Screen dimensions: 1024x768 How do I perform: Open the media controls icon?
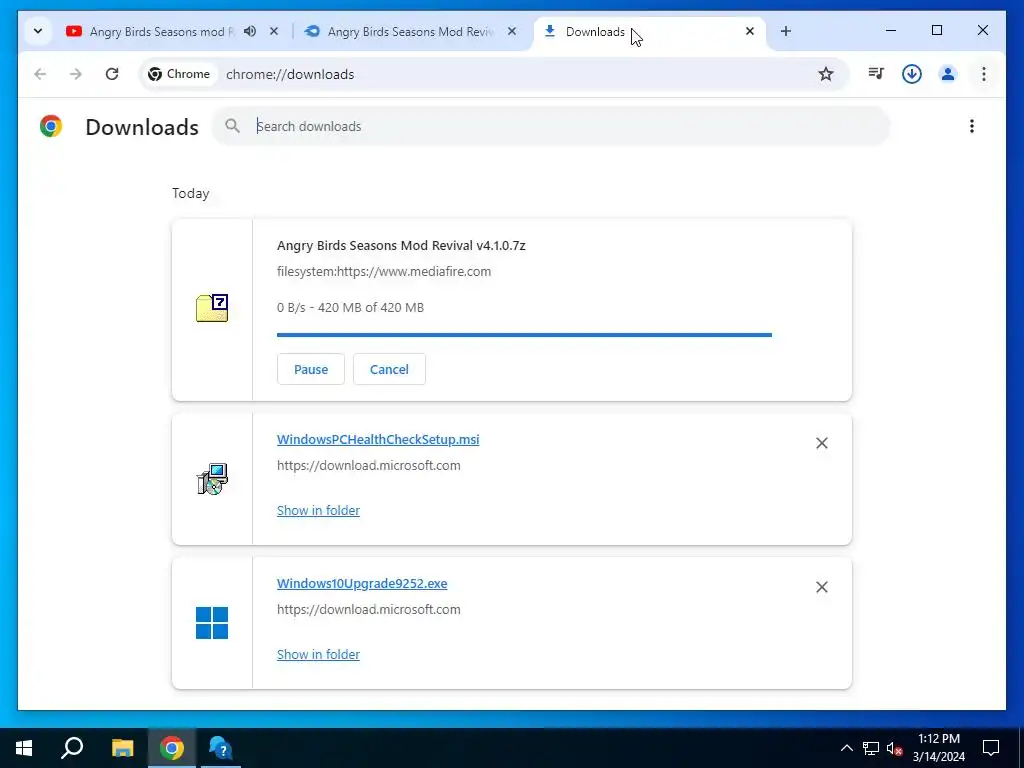point(876,74)
